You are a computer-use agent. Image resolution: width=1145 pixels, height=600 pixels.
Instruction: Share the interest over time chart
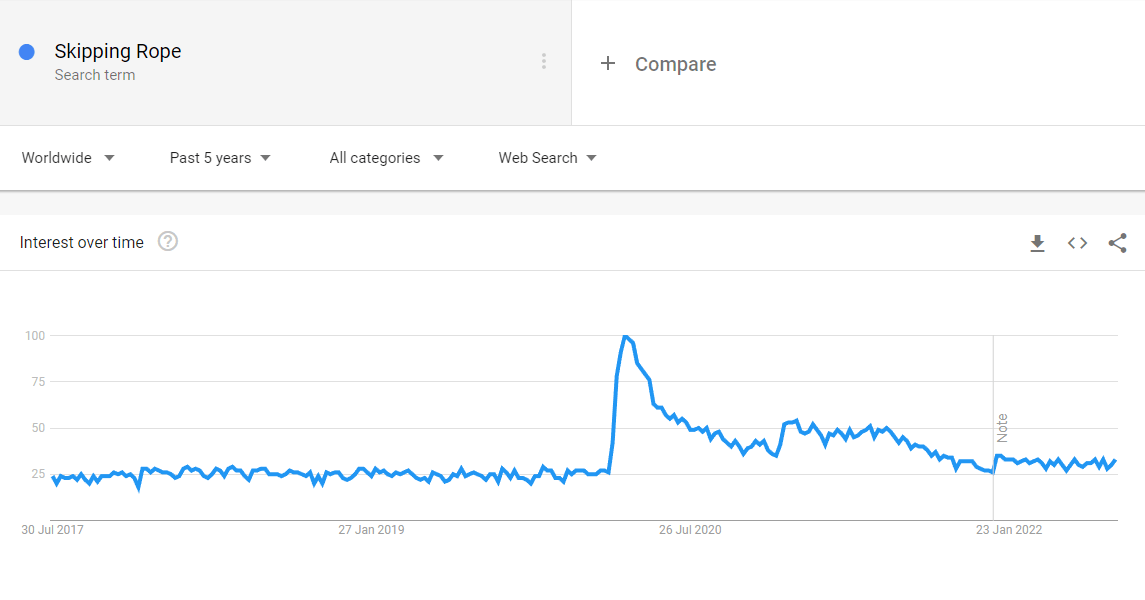coord(1117,243)
